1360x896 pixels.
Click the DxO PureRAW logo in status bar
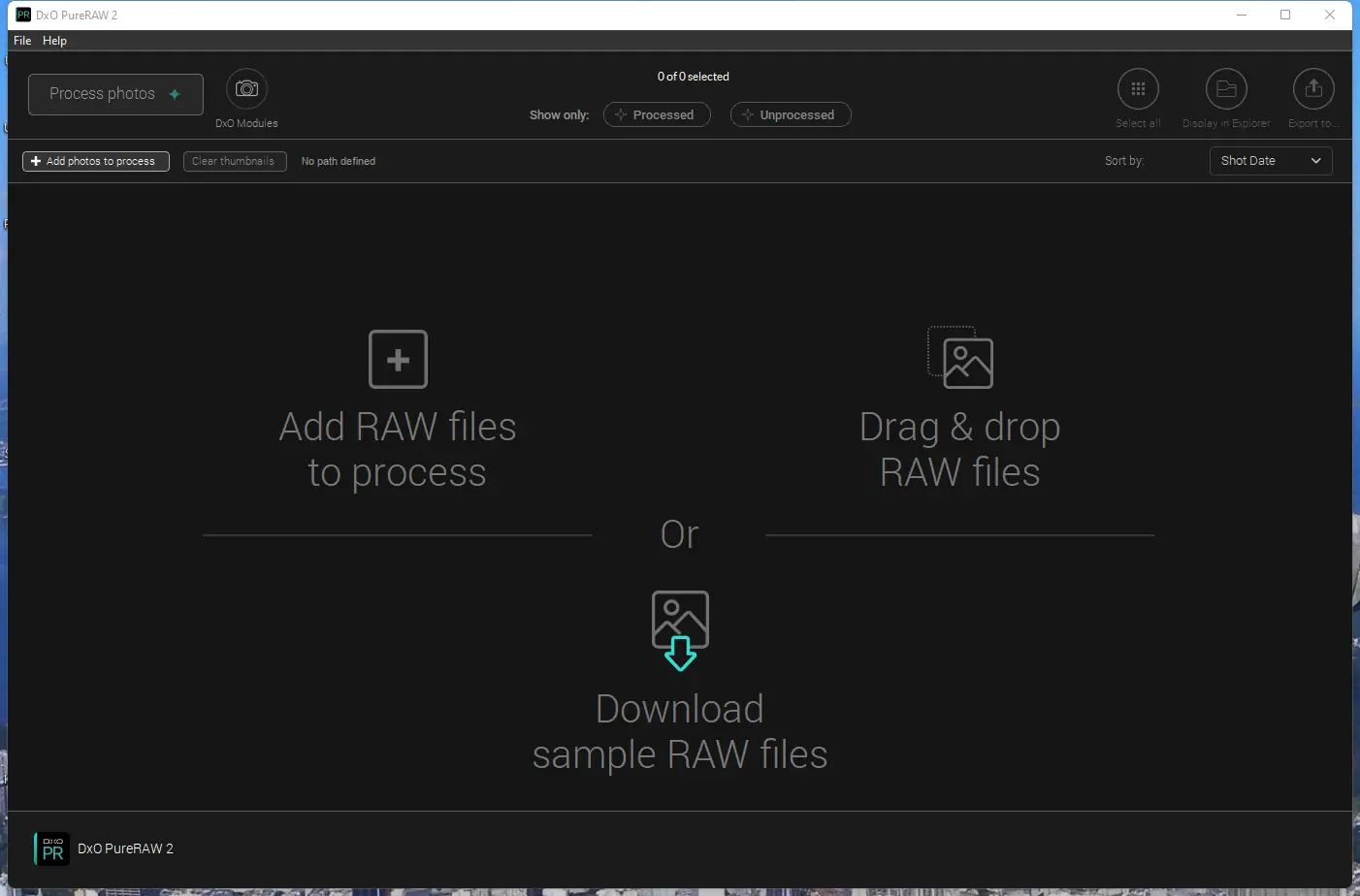[x=50, y=848]
